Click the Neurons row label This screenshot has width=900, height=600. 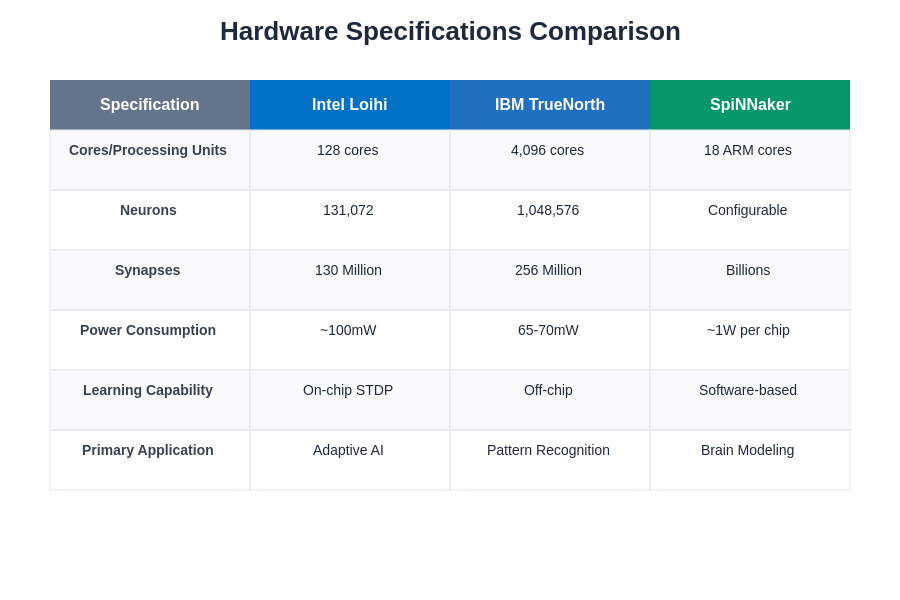click(148, 210)
